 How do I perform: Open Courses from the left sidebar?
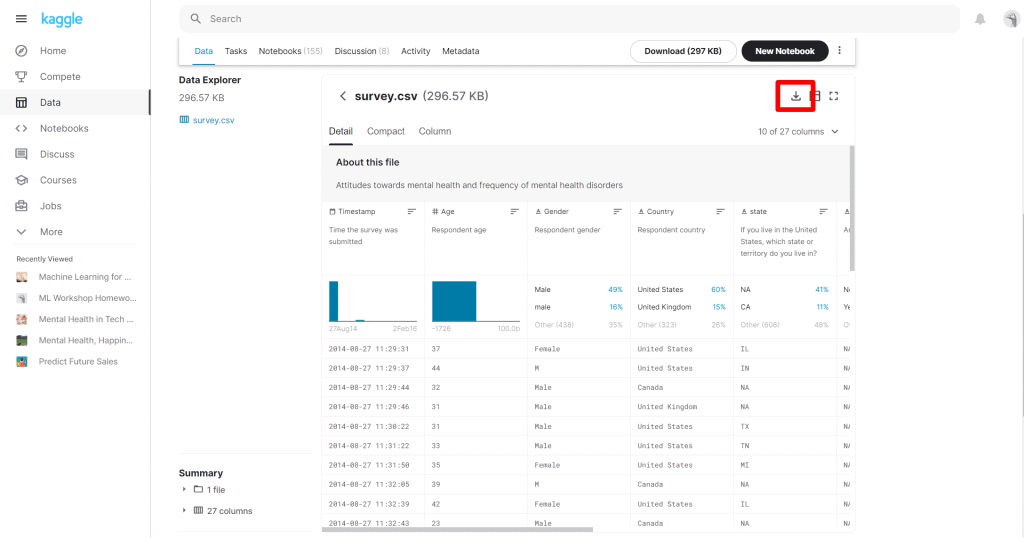pos(58,180)
